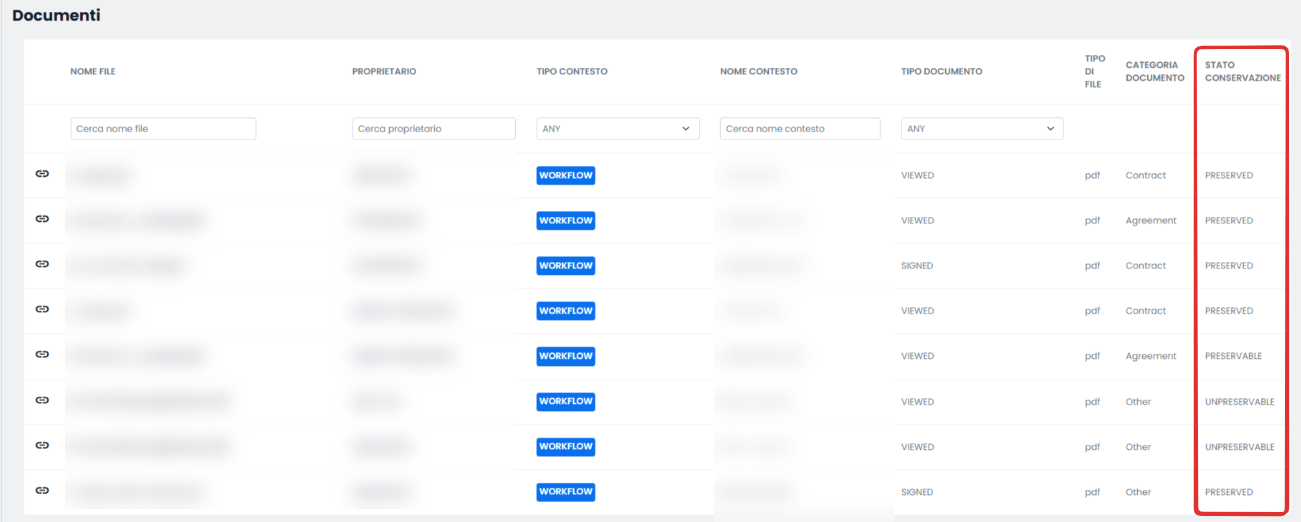
Task: Click the STATO CONSERVAZIONE column header
Action: point(1242,71)
